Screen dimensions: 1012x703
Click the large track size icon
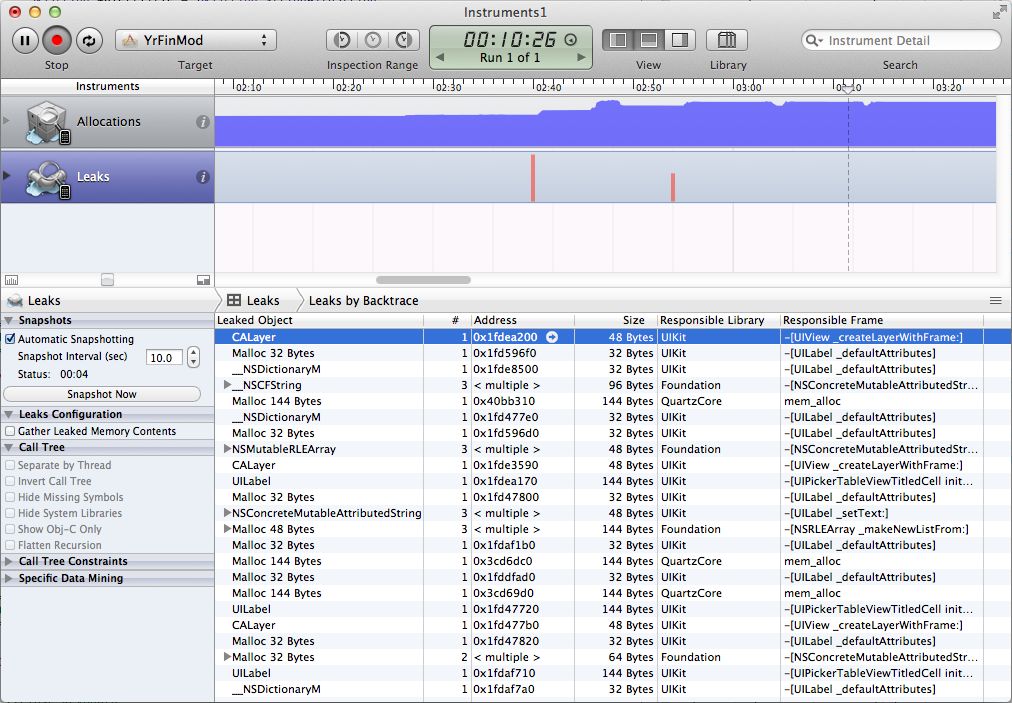tap(203, 280)
